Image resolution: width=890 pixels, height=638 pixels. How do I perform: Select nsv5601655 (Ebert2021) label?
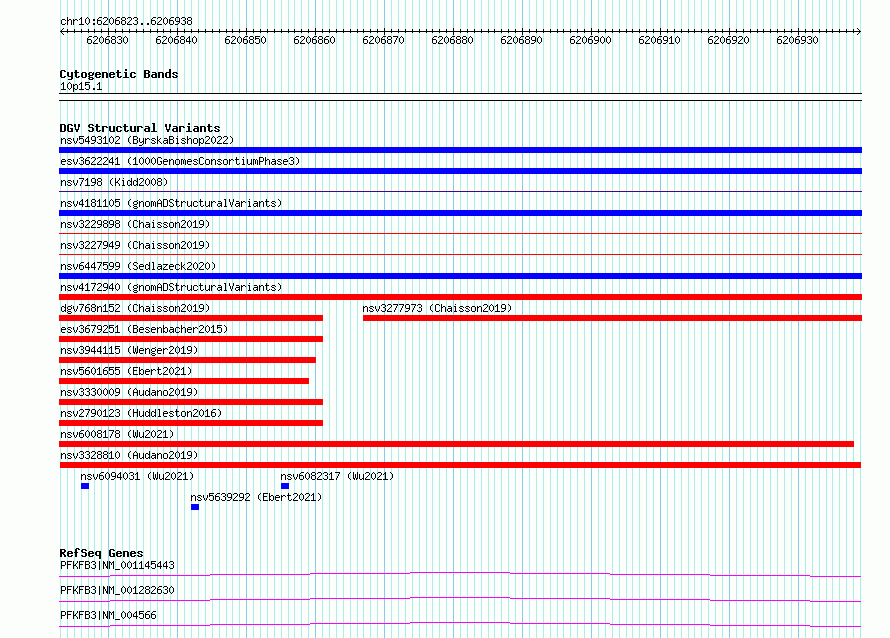tap(126, 371)
